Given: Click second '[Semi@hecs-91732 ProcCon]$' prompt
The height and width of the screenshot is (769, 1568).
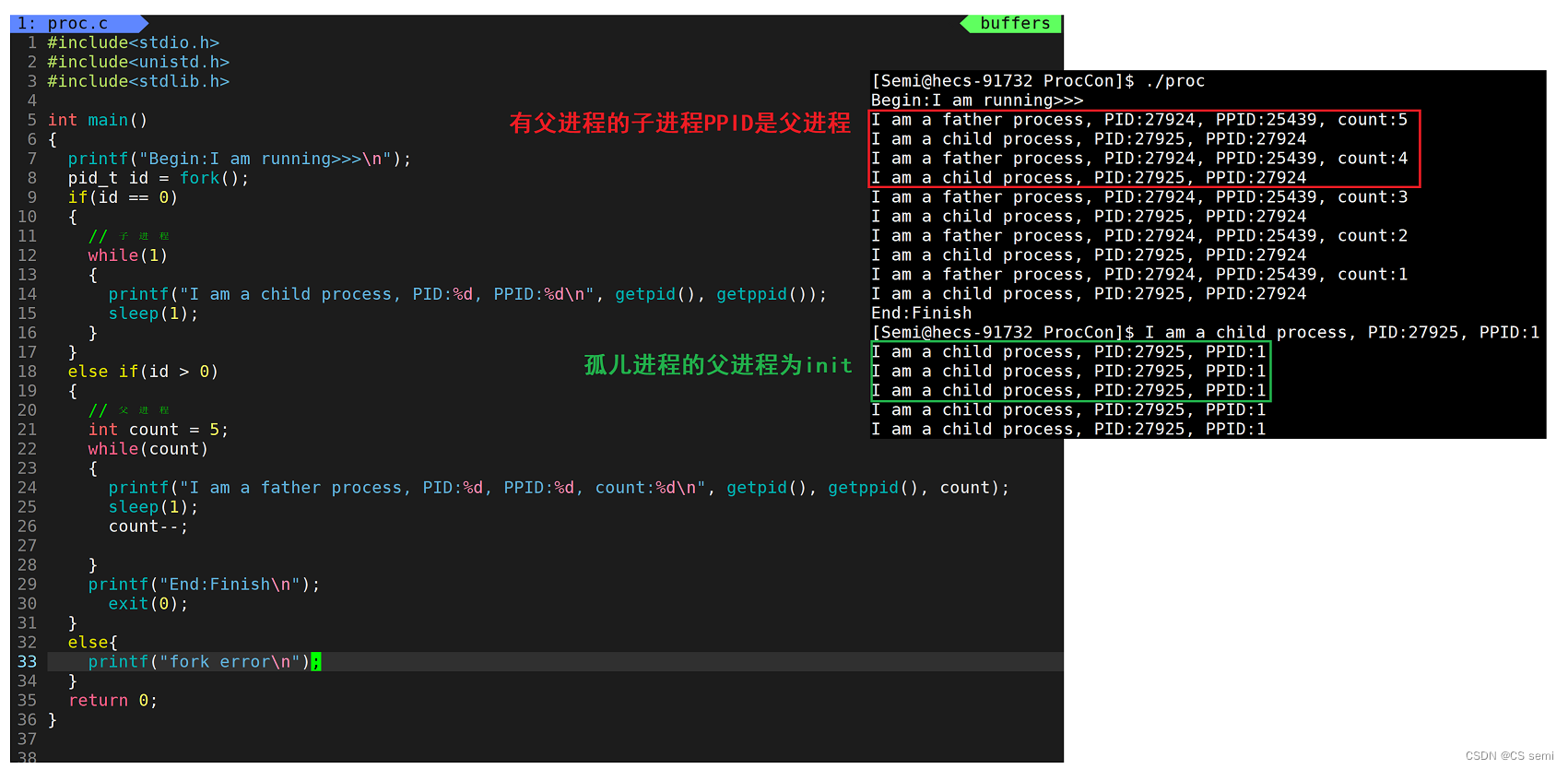Looking at the screenshot, I should tap(1003, 333).
